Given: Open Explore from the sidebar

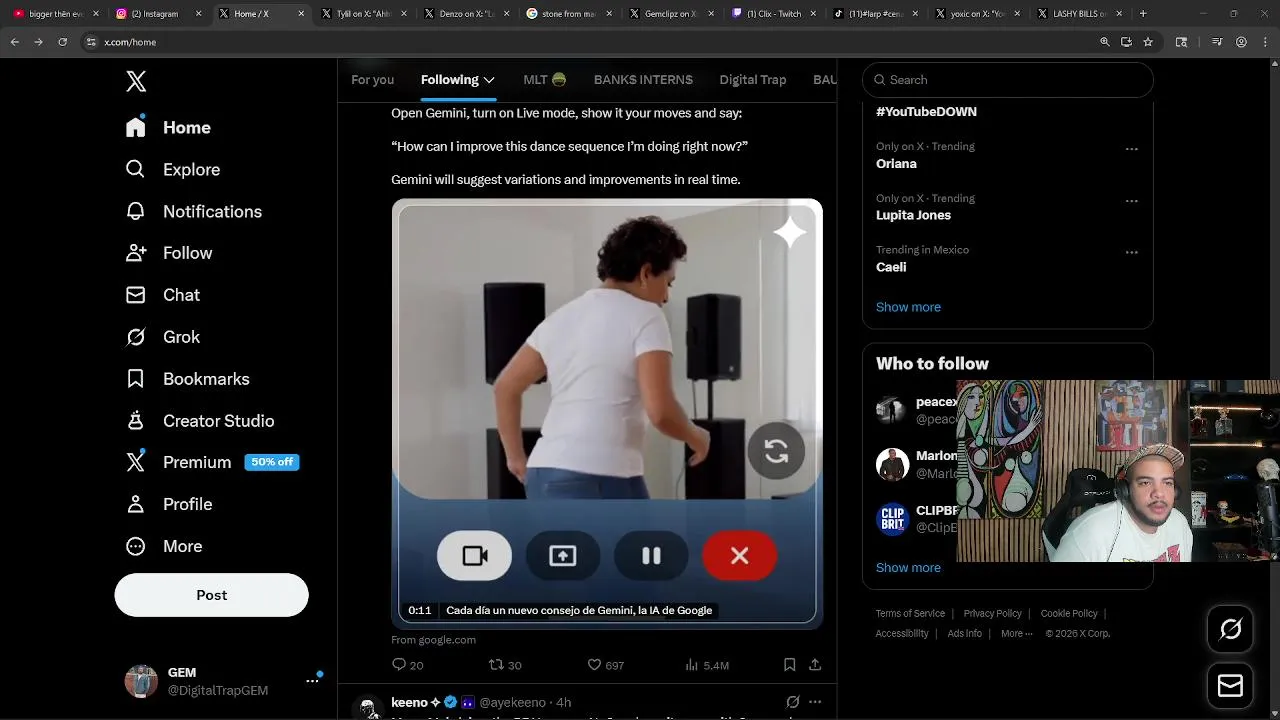Looking at the screenshot, I should click(172, 169).
